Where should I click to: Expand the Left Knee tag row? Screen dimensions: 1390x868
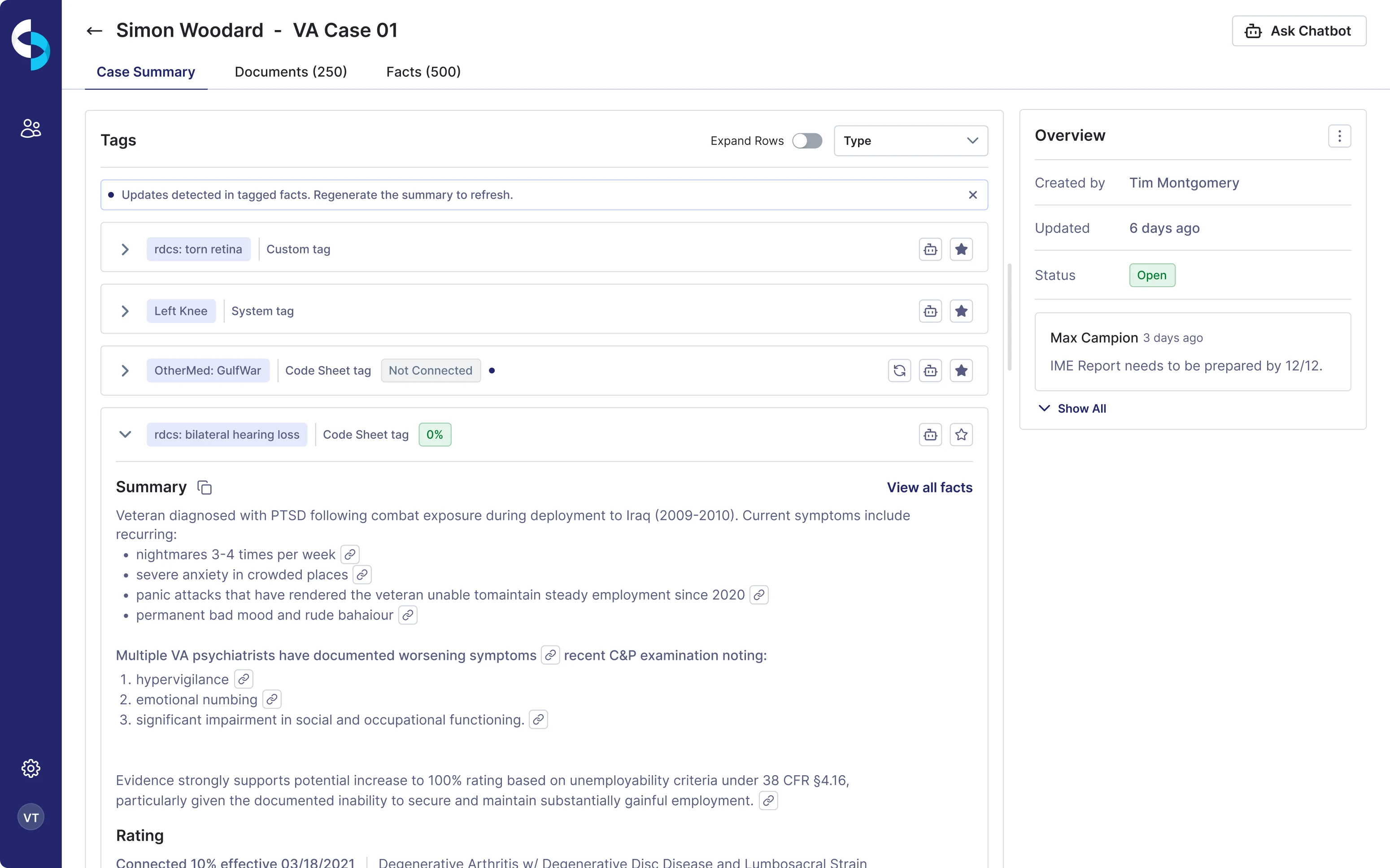(x=125, y=310)
